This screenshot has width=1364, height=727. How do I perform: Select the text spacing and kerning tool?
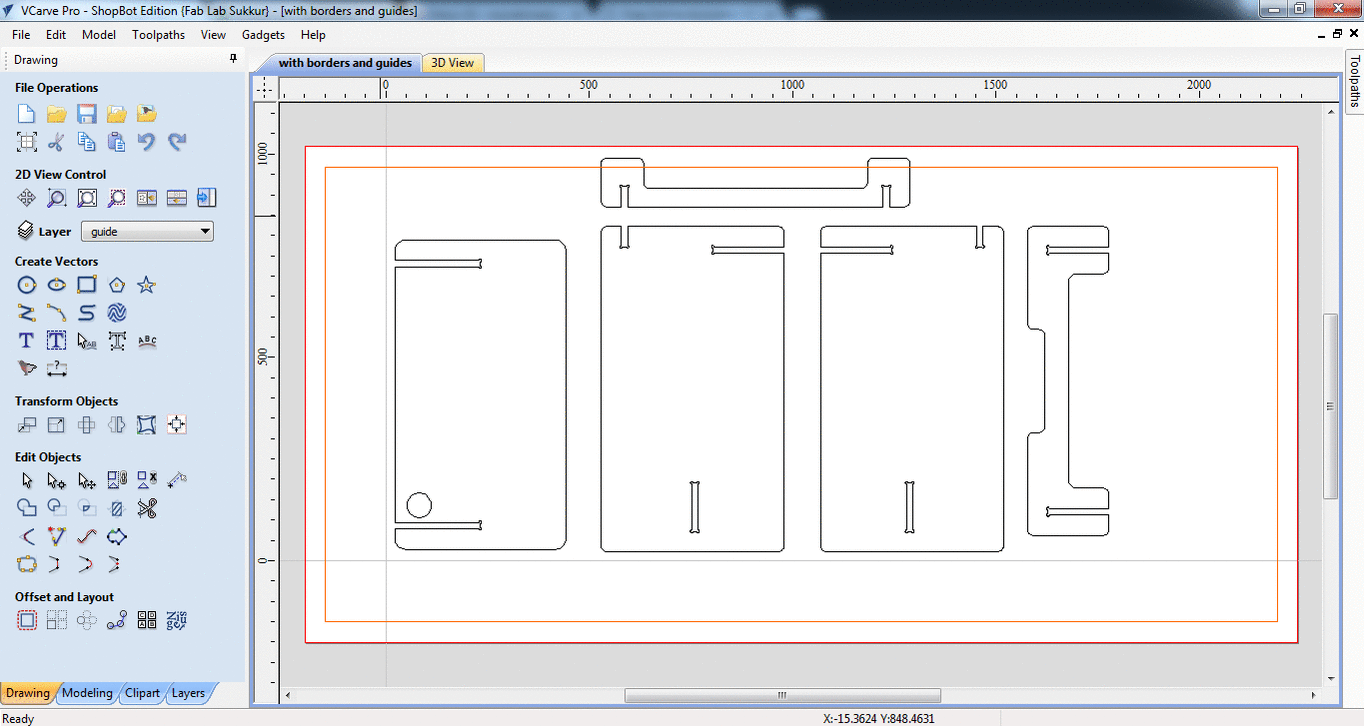(x=117, y=341)
